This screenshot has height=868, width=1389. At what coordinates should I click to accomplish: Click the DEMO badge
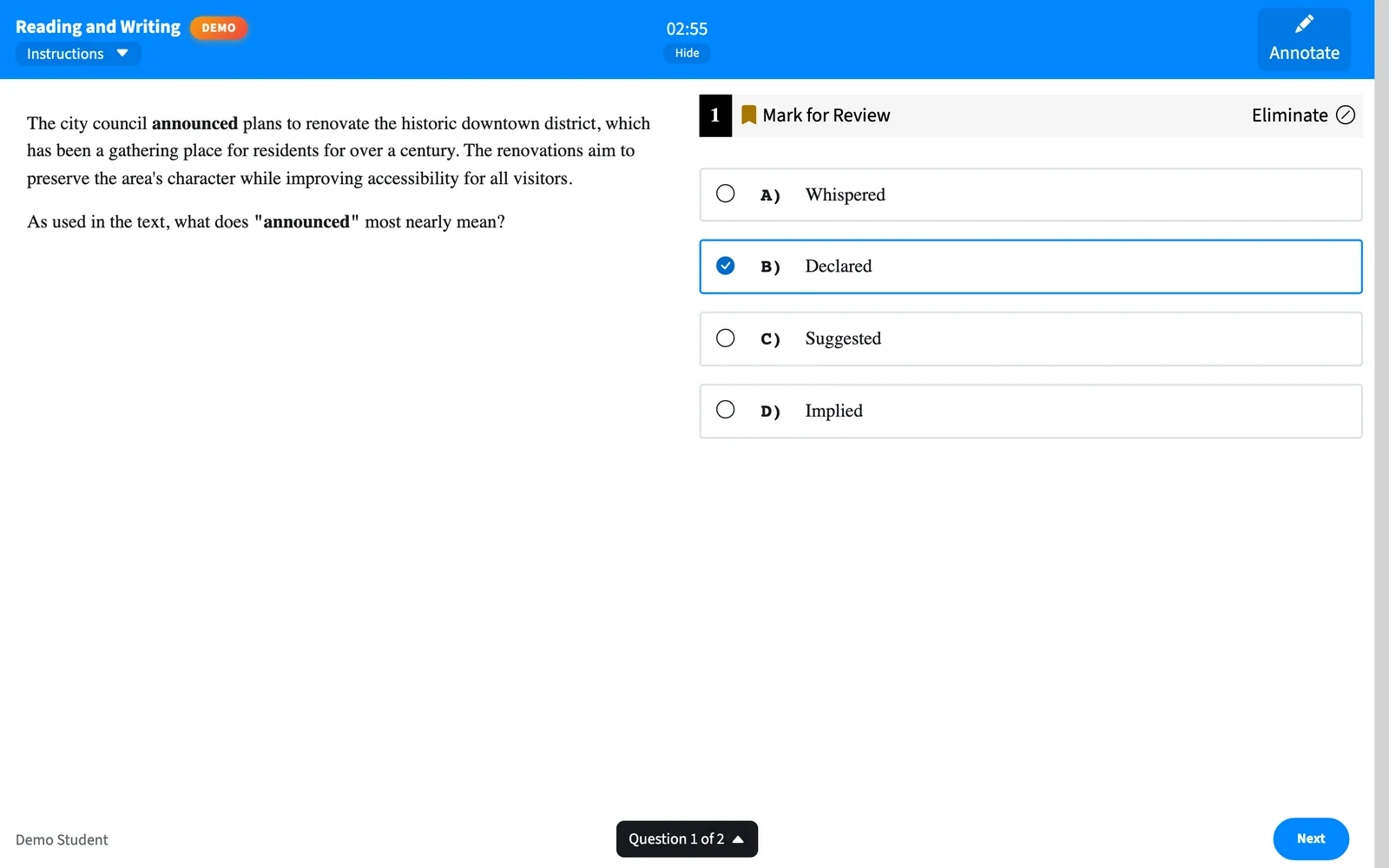tap(219, 28)
